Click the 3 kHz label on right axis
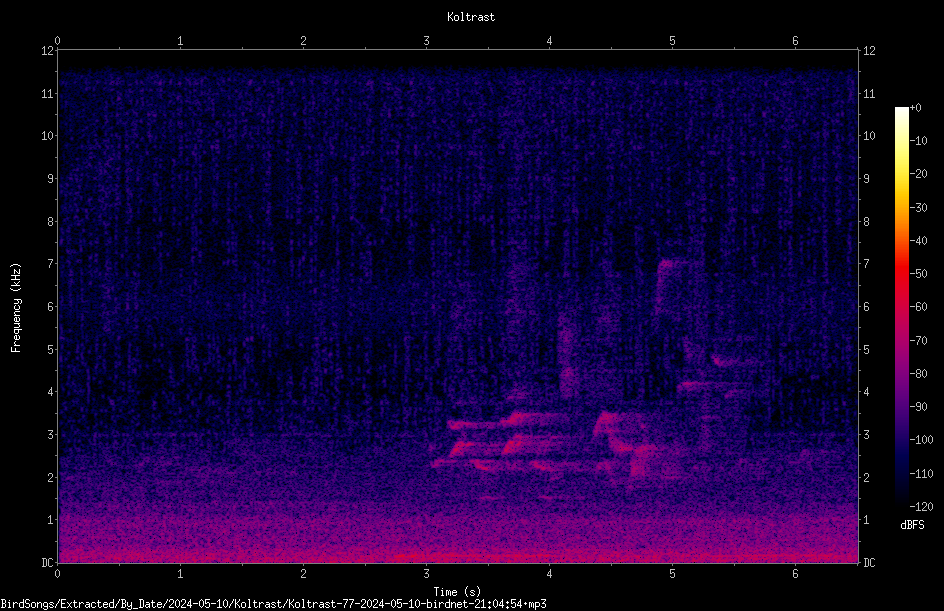Image resolution: width=944 pixels, height=611 pixels. 866,435
